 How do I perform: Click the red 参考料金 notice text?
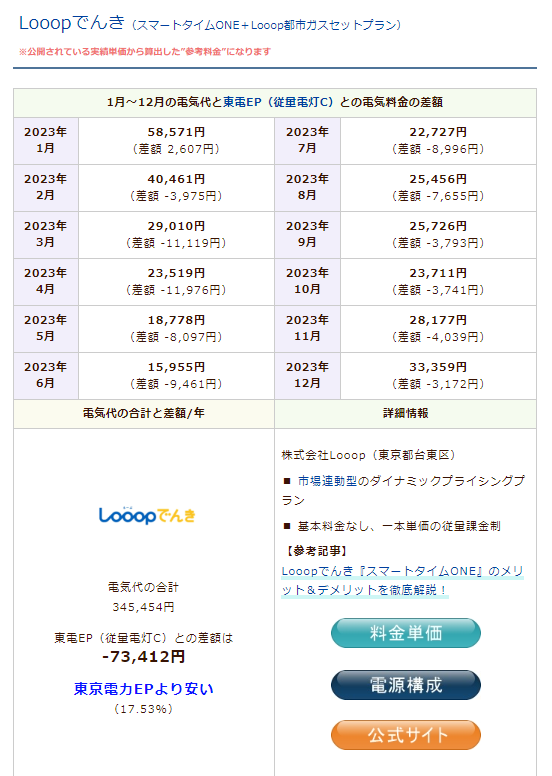pos(145,51)
